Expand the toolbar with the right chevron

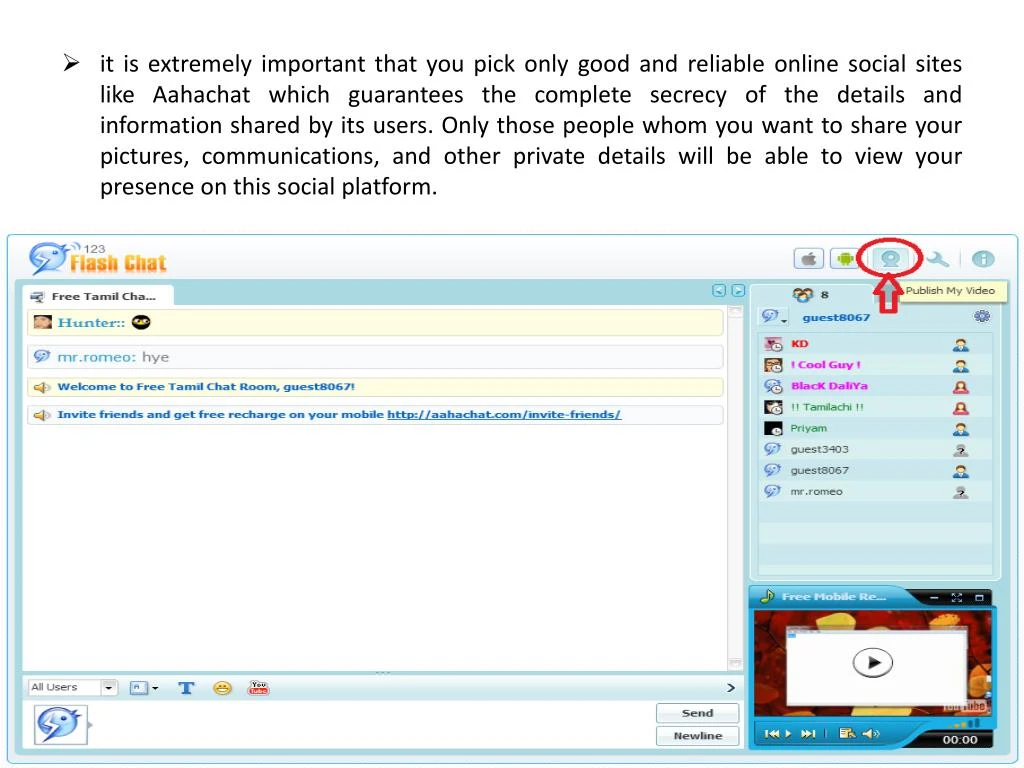[731, 688]
